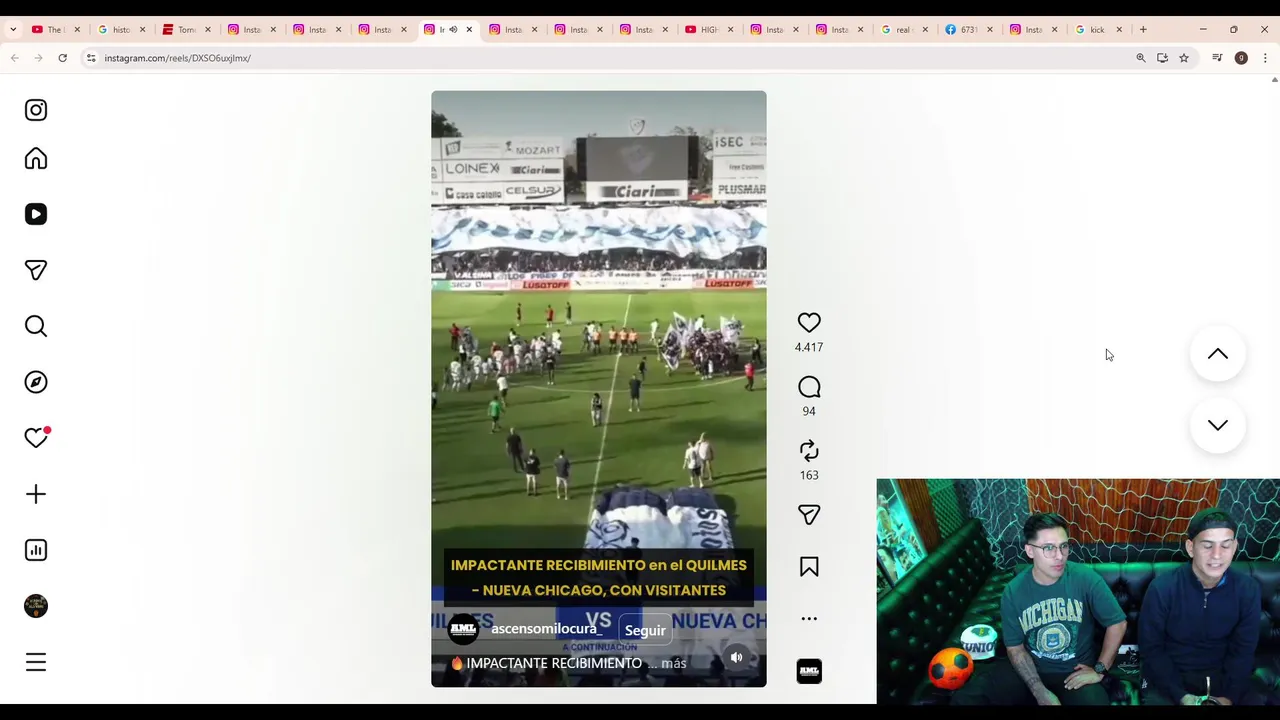Reload the page
Viewport: 1280px width, 720px height.
click(x=62, y=58)
